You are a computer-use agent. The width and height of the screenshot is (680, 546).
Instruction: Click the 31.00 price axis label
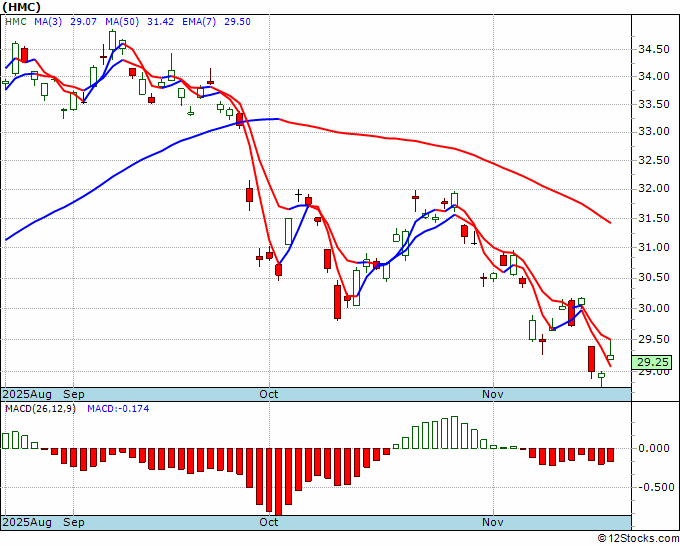point(654,247)
